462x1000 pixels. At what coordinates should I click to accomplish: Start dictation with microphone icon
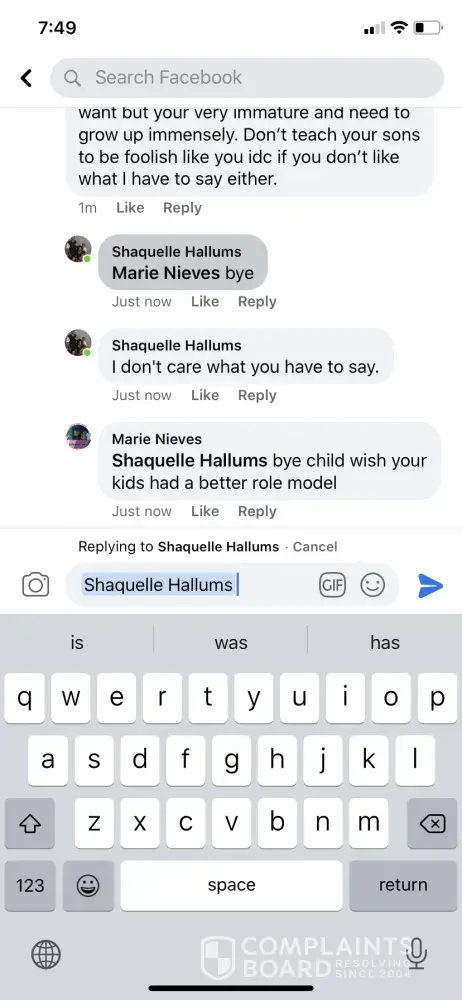417,954
